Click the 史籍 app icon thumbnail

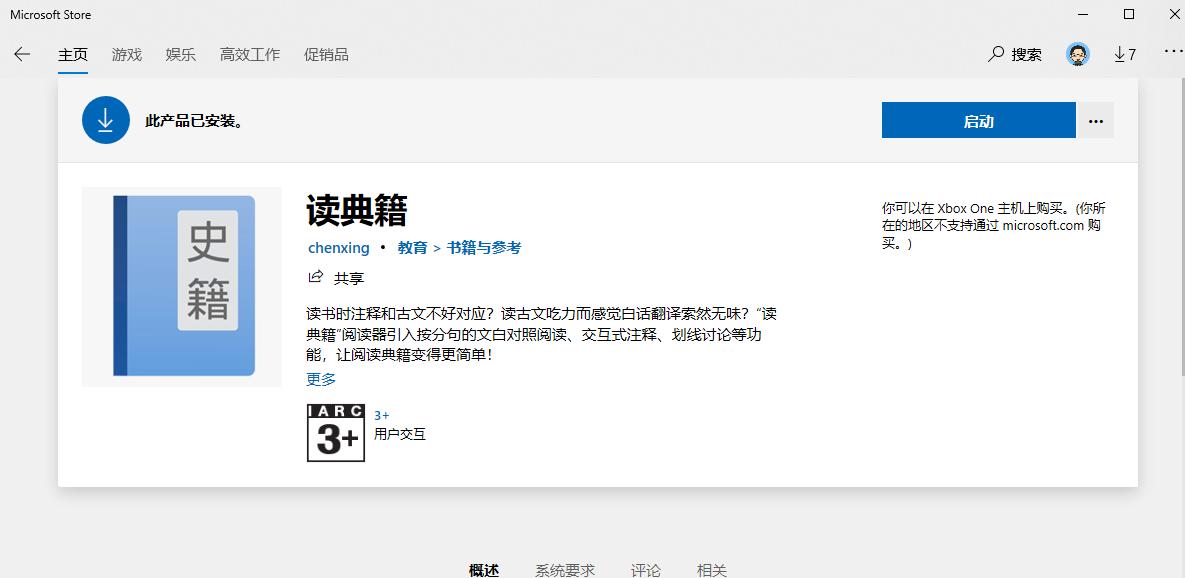pyautogui.click(x=180, y=286)
